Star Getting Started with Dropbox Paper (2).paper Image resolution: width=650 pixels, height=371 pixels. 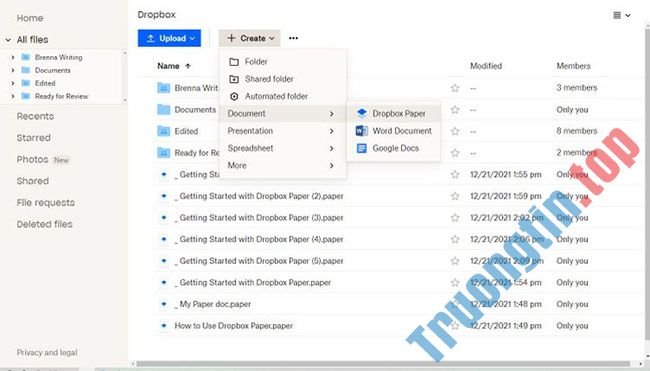pyautogui.click(x=455, y=196)
